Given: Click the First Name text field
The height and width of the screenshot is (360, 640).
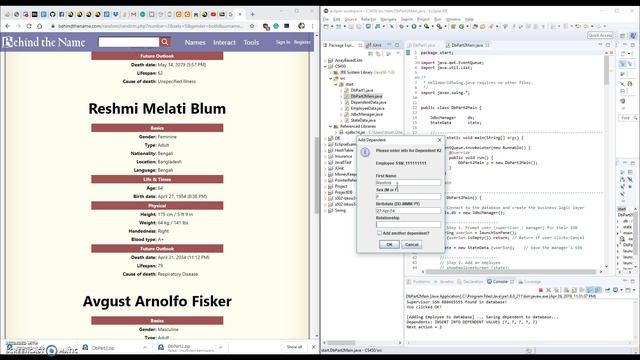Looking at the screenshot, I should pos(408,182).
